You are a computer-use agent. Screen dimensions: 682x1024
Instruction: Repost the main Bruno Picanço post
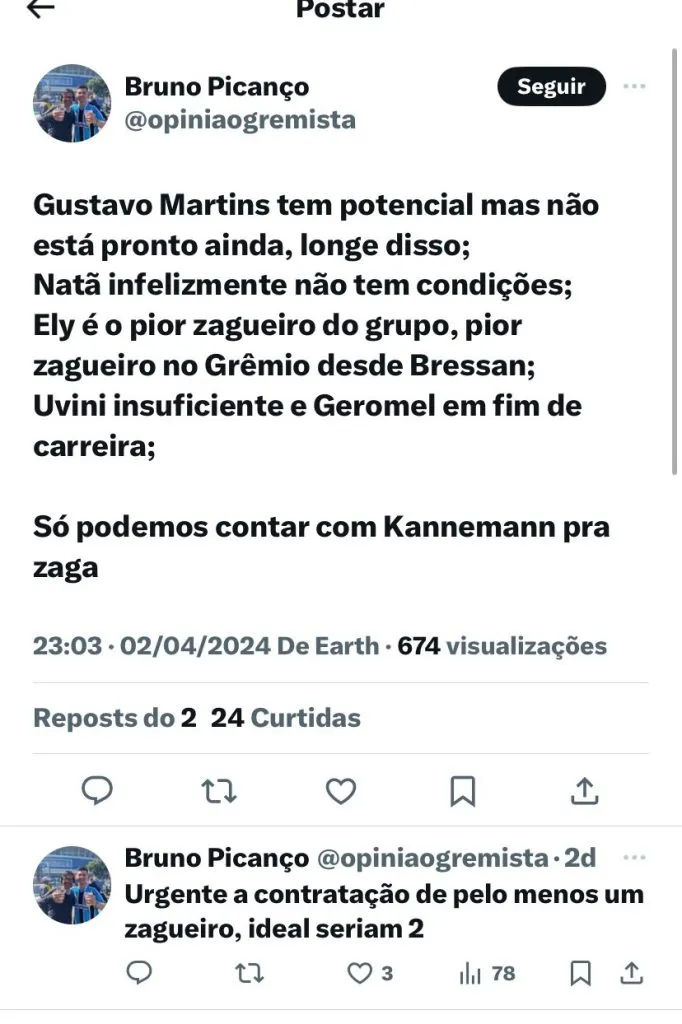[x=219, y=791]
